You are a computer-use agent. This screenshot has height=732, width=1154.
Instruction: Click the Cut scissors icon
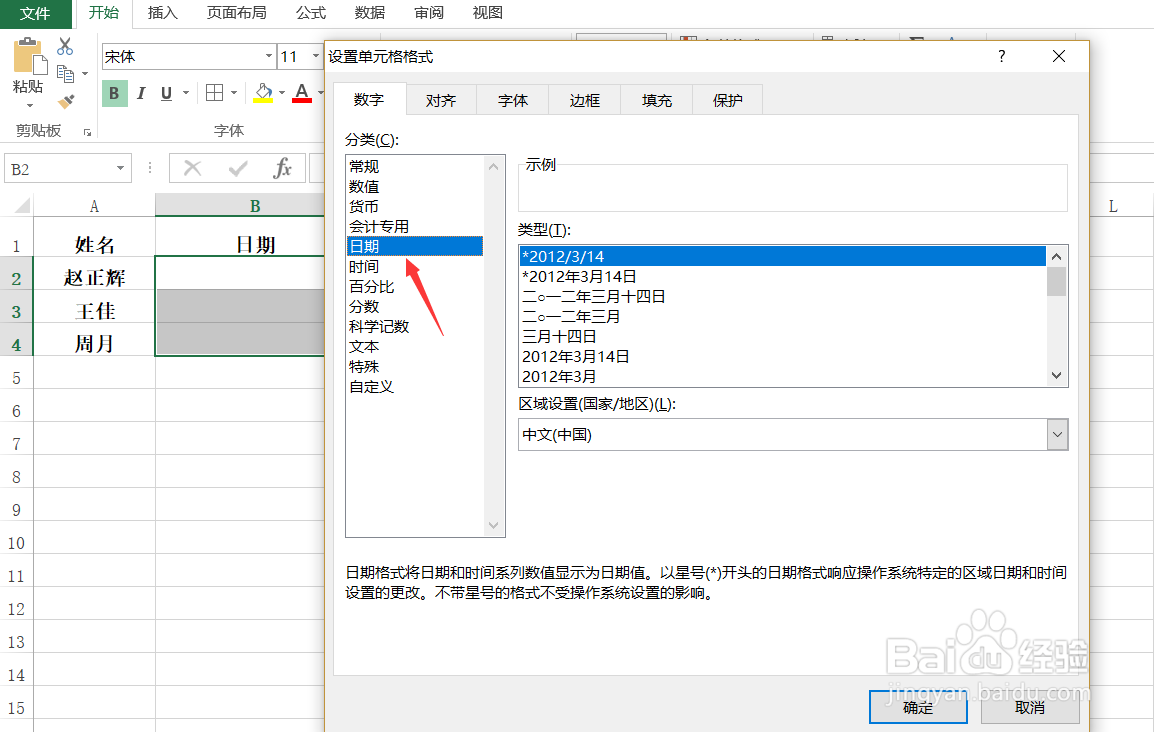65,46
